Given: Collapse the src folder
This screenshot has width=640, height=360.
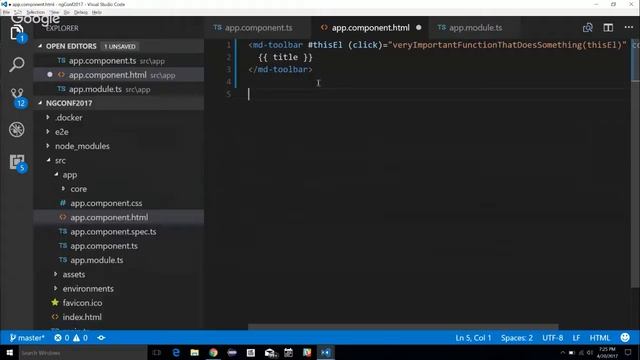Looking at the screenshot, I should (x=48, y=160).
